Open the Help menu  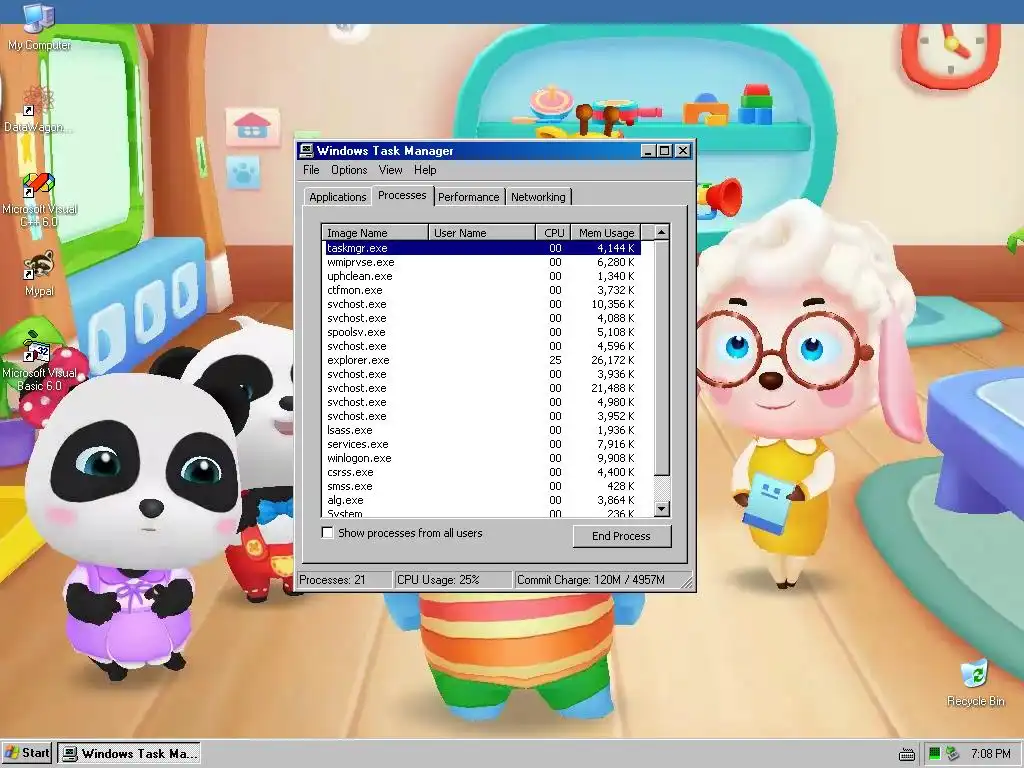coord(425,170)
